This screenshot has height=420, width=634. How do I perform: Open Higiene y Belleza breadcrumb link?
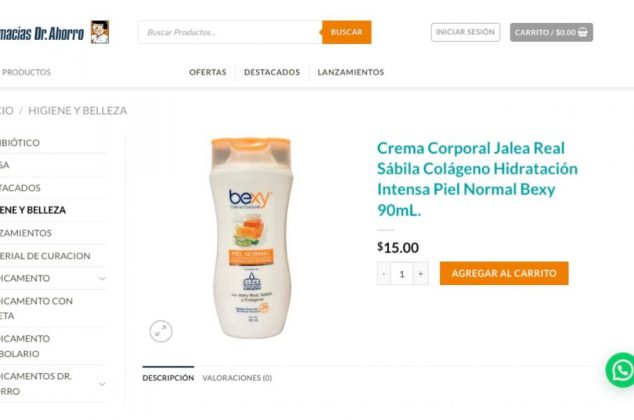78,110
